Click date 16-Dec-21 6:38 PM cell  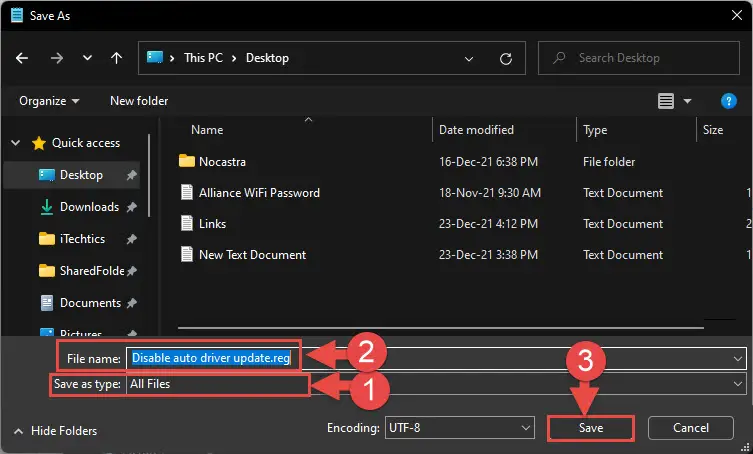488,162
